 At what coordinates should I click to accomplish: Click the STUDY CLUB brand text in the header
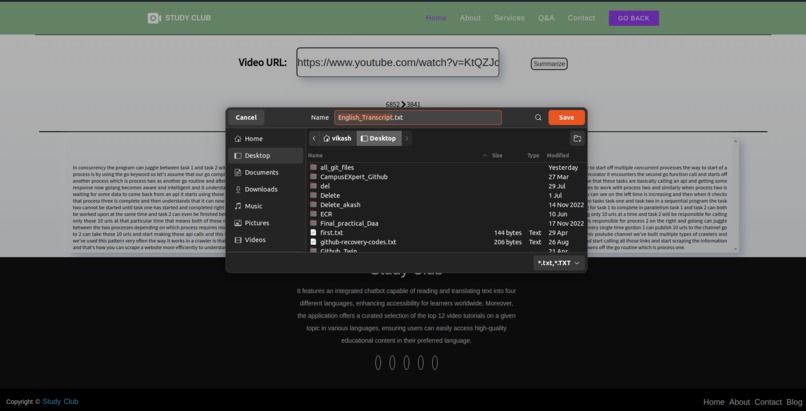coord(188,18)
